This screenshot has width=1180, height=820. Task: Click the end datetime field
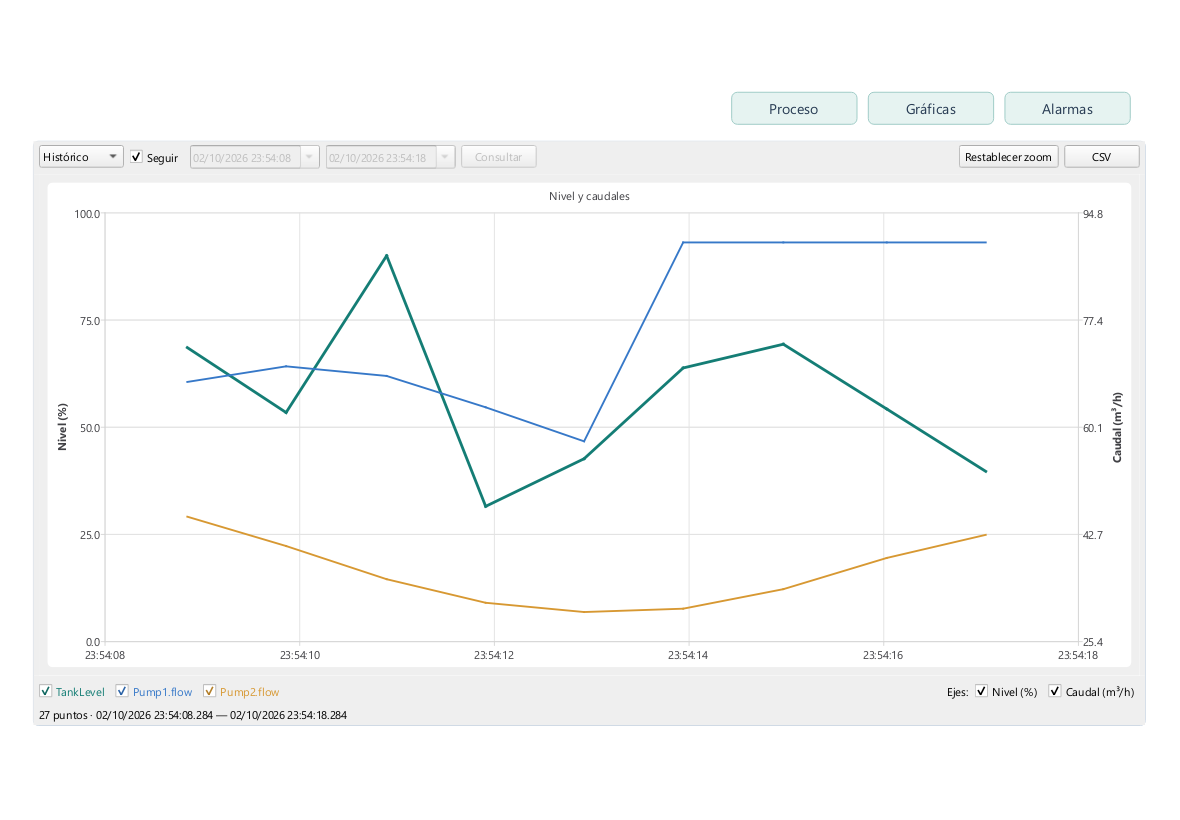(x=382, y=156)
